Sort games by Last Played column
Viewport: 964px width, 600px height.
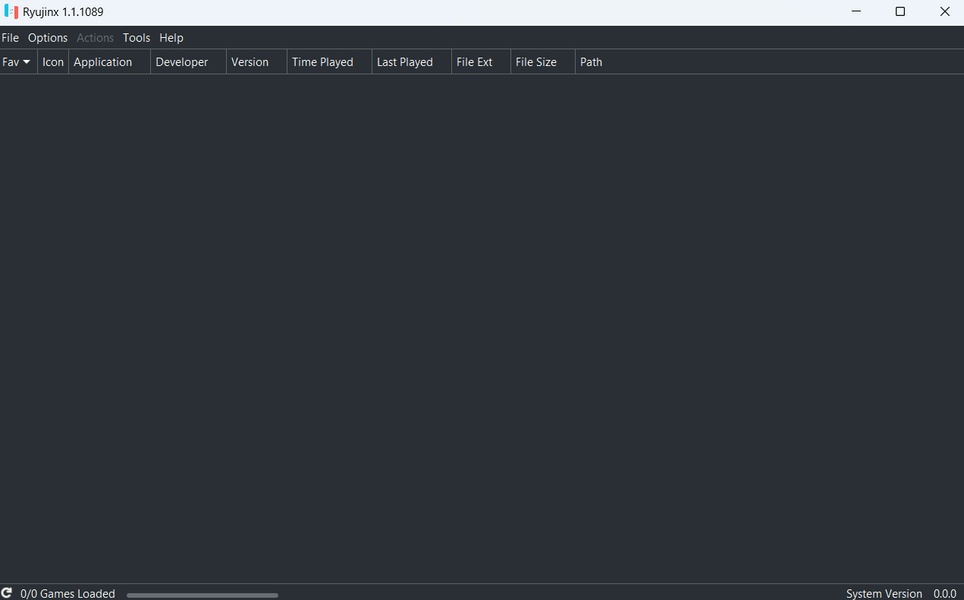pos(412,61)
